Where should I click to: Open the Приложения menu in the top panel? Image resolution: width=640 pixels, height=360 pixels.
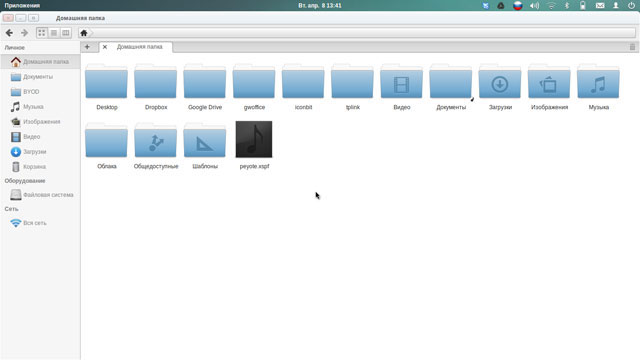point(22,5)
